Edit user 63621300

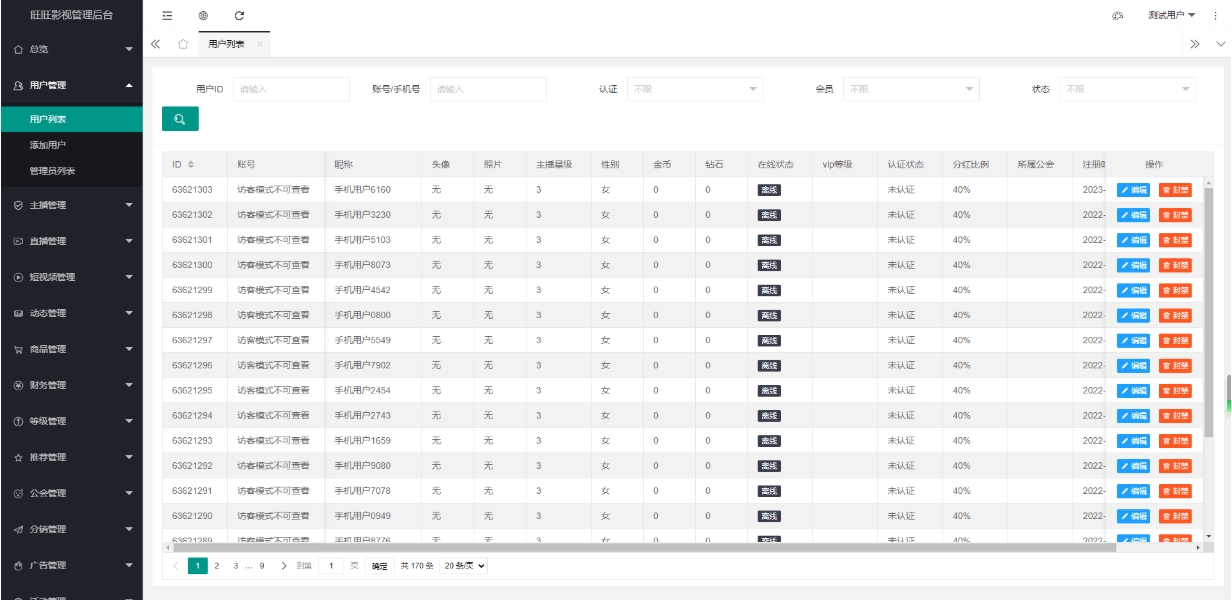click(1133, 265)
